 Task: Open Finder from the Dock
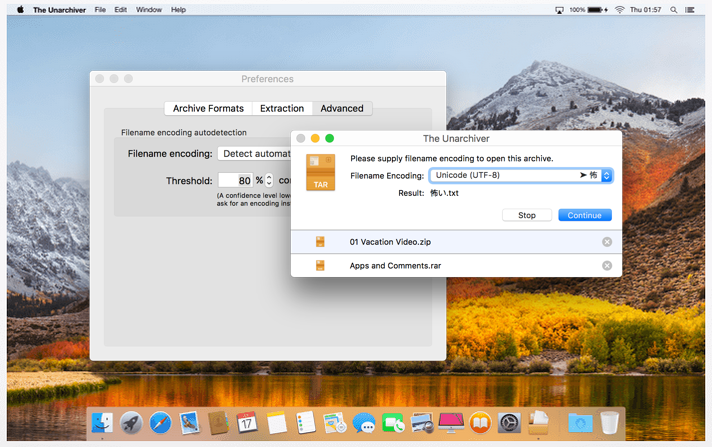tap(102, 423)
